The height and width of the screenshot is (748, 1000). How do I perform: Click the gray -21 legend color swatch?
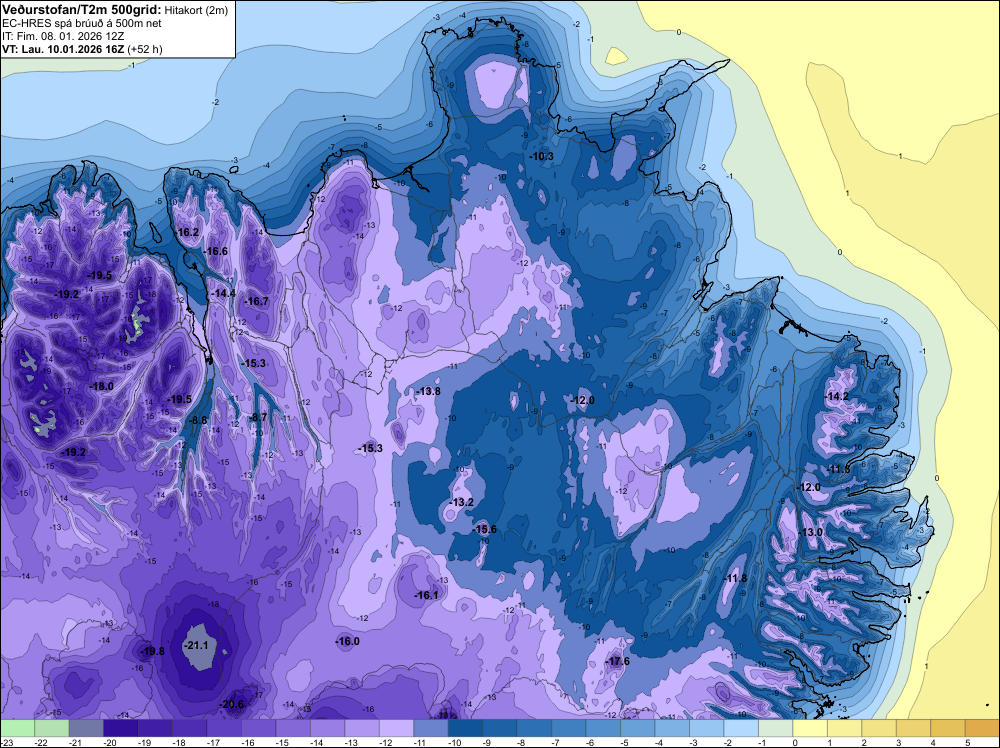pos(86,728)
